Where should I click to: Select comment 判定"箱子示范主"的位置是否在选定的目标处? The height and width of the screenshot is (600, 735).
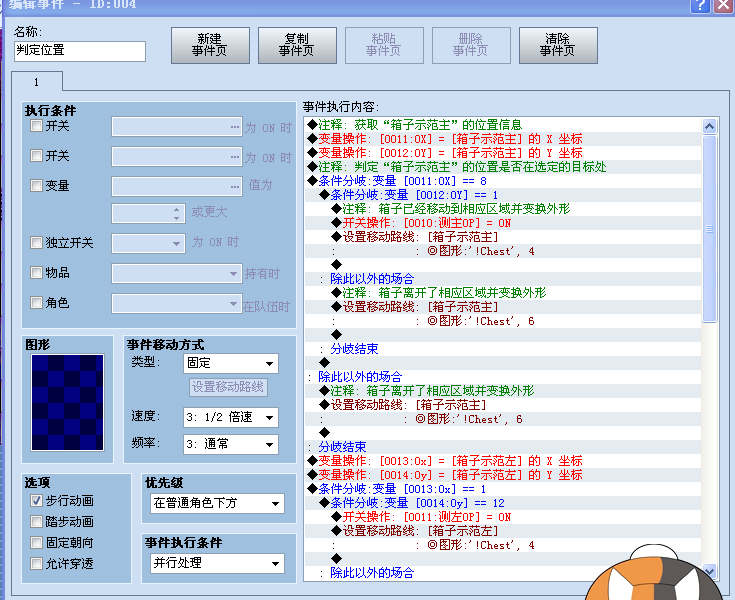point(503,167)
